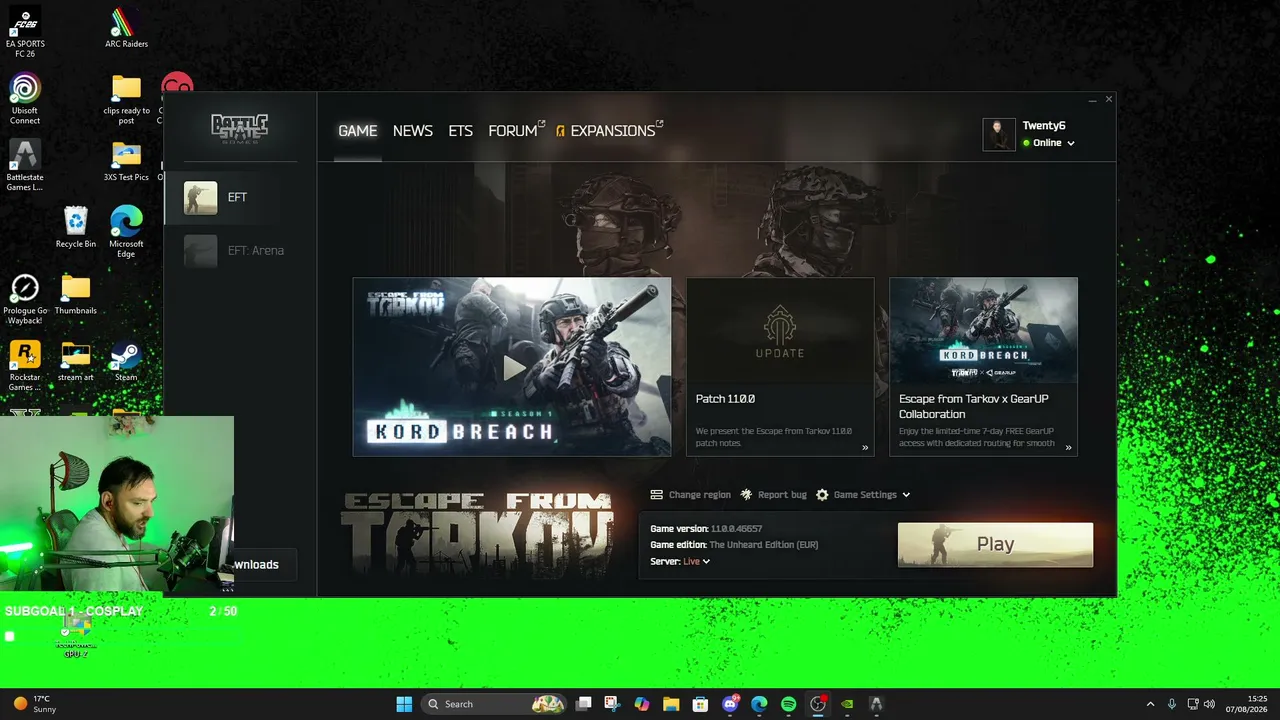The height and width of the screenshot is (720, 1280).
Task: Open the EA SPORTS FC 26 desktop shortcut
Action: coord(25,32)
